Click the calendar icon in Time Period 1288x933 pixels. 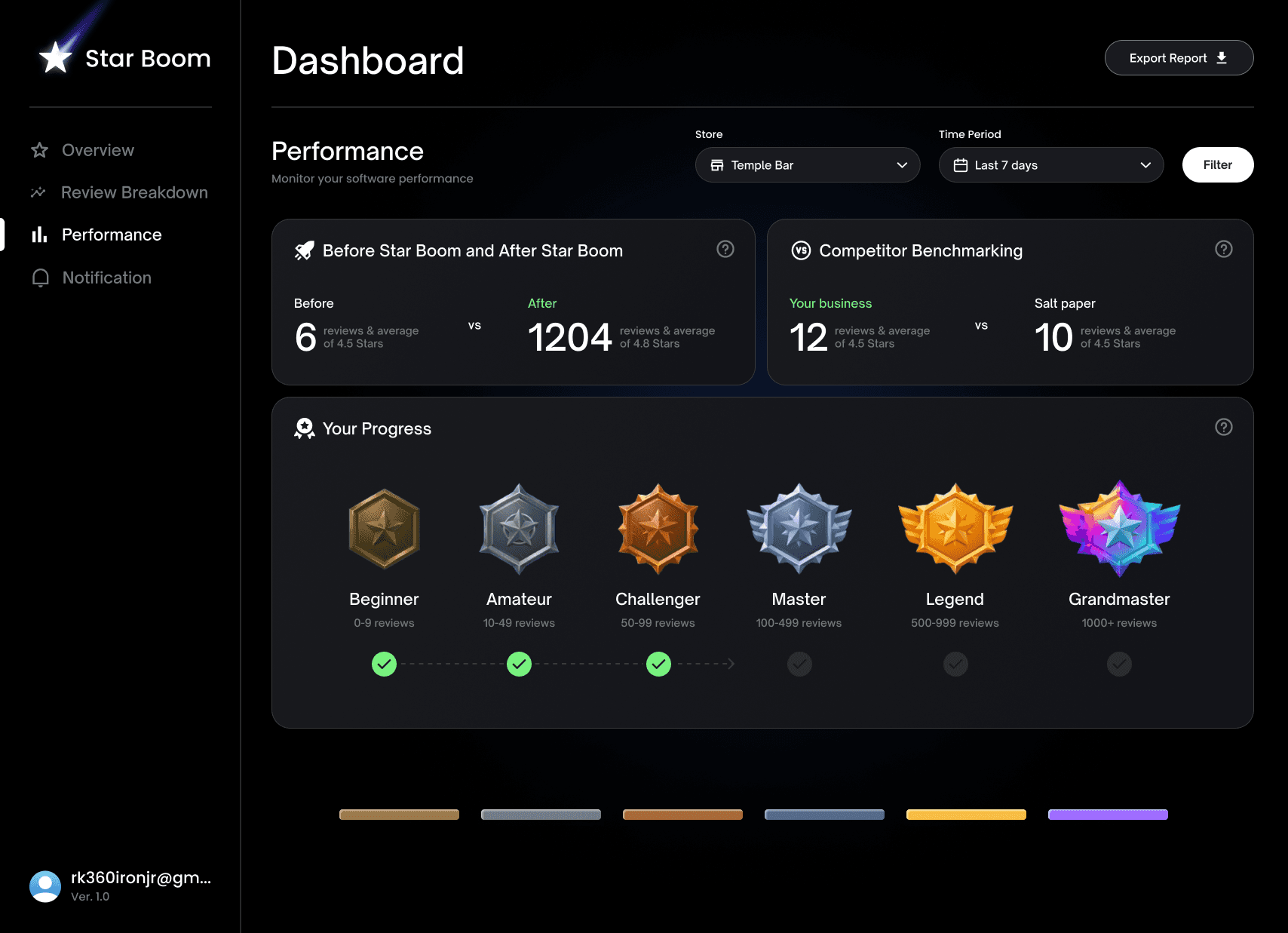[x=961, y=165]
